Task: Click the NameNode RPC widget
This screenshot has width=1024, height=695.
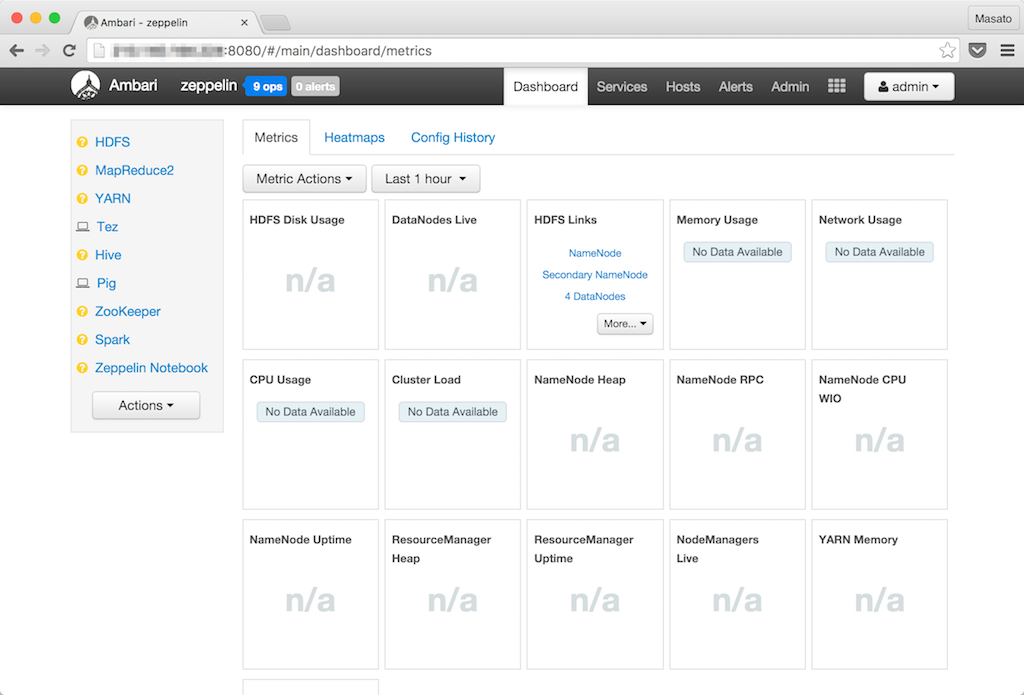Action: pos(737,434)
